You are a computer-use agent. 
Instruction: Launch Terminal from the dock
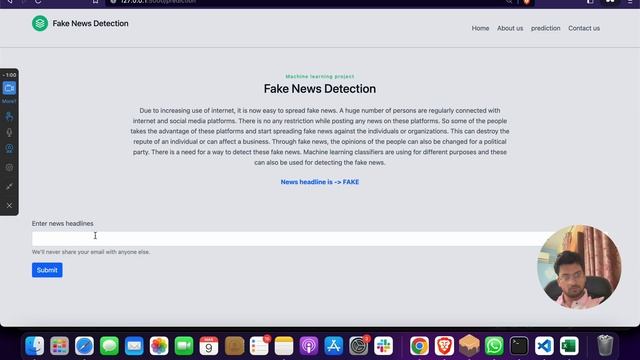(519, 346)
